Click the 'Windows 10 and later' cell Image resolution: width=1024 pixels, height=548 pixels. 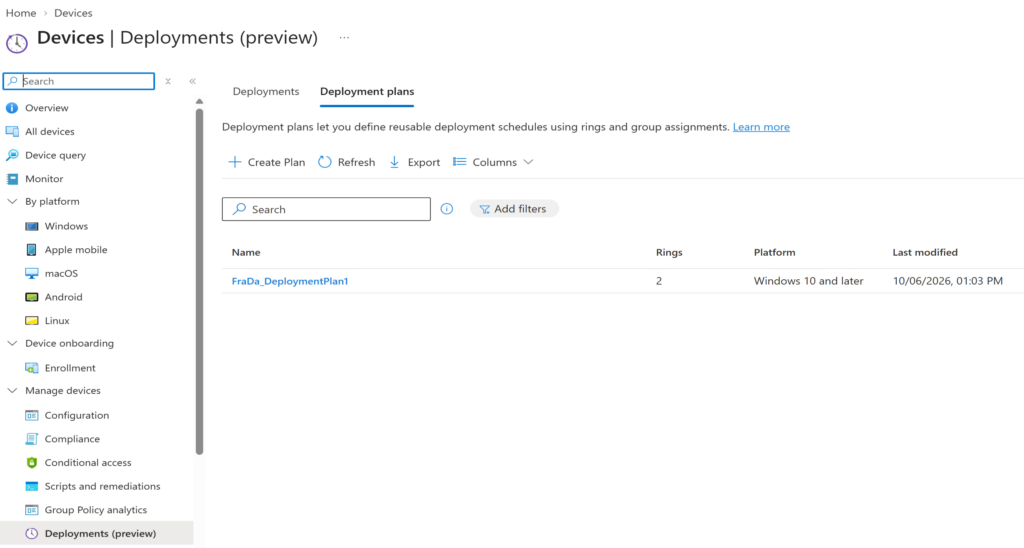(808, 281)
